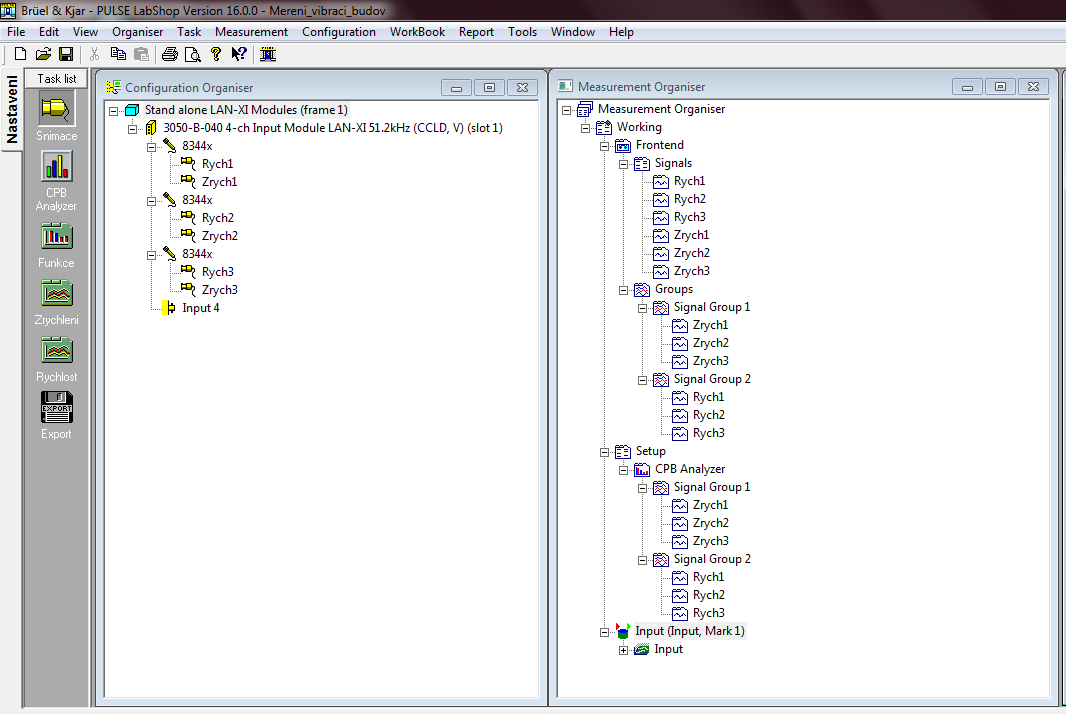Select the second 8344x transducer row
This screenshot has width=1066, height=714.
(x=197, y=200)
